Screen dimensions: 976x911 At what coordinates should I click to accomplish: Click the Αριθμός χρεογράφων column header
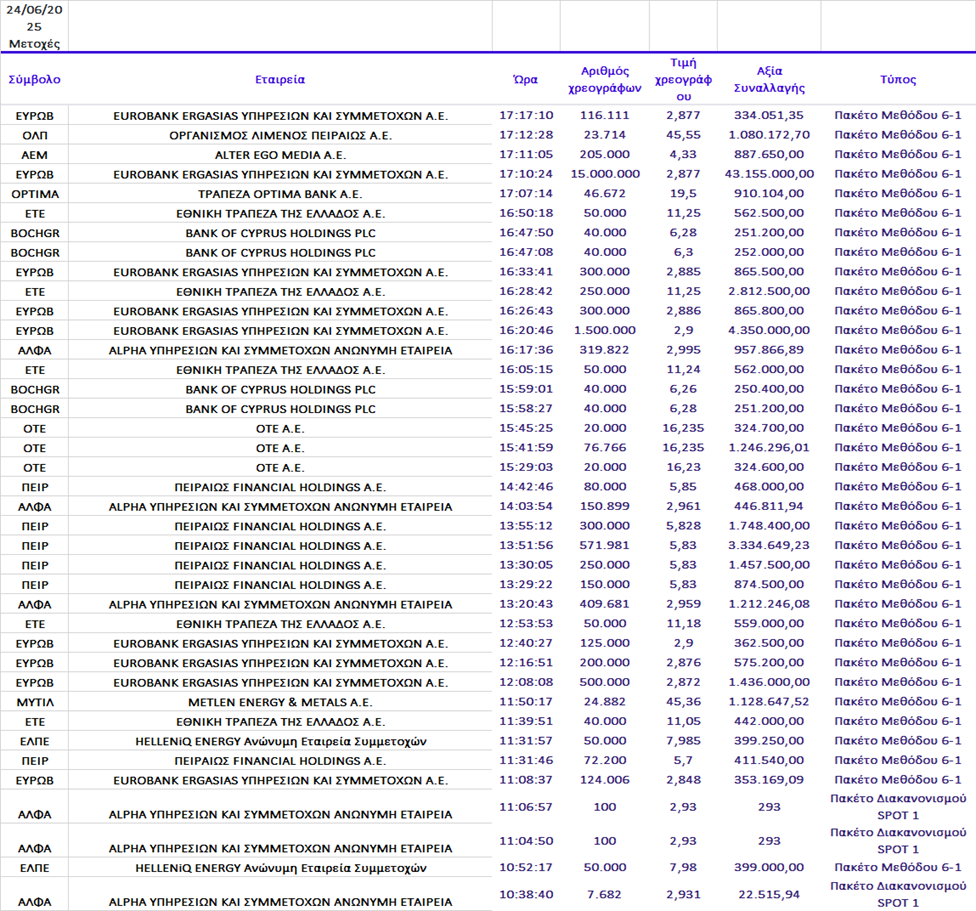604,80
